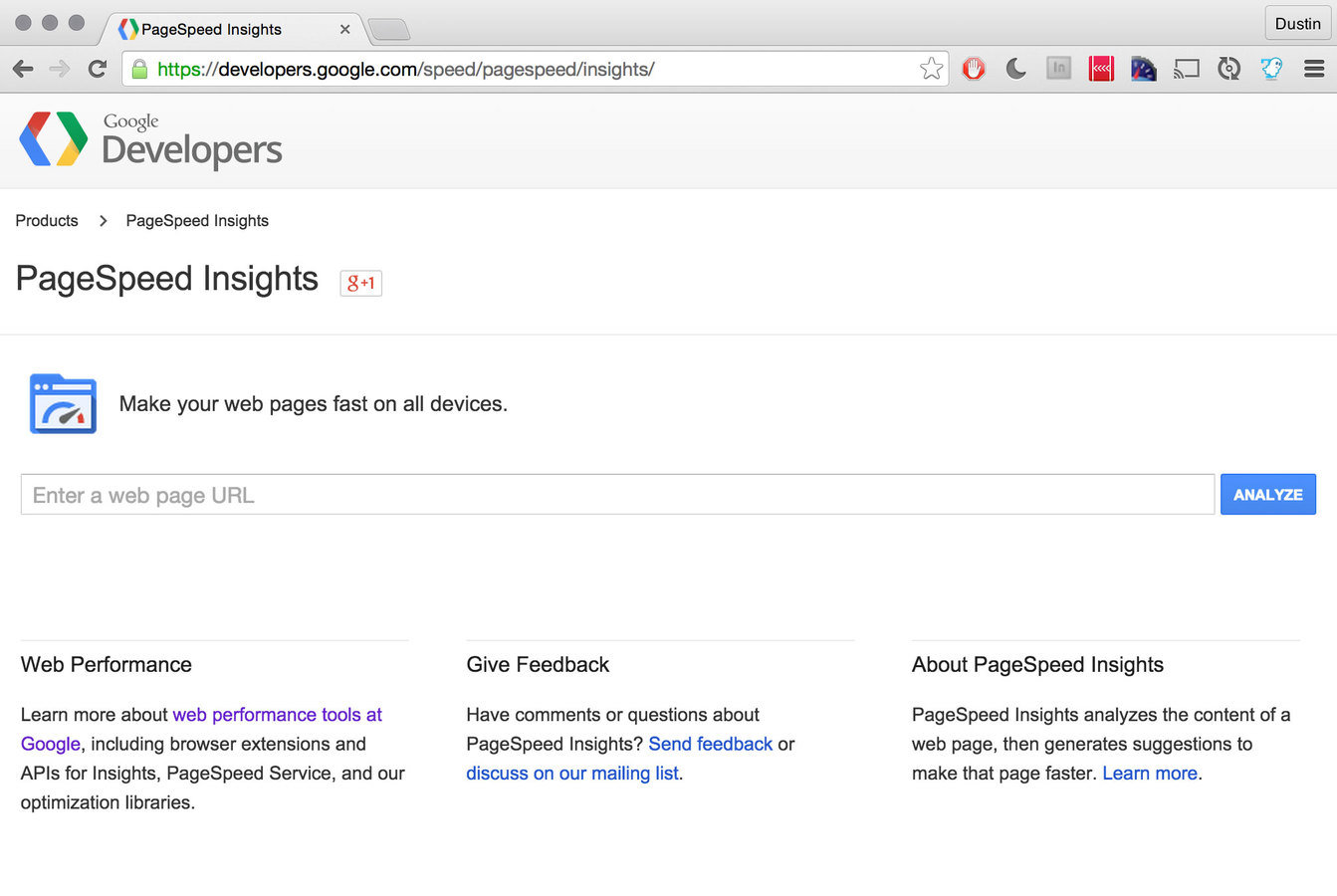
Task: Click the browser forward arrow
Action: (x=60, y=69)
